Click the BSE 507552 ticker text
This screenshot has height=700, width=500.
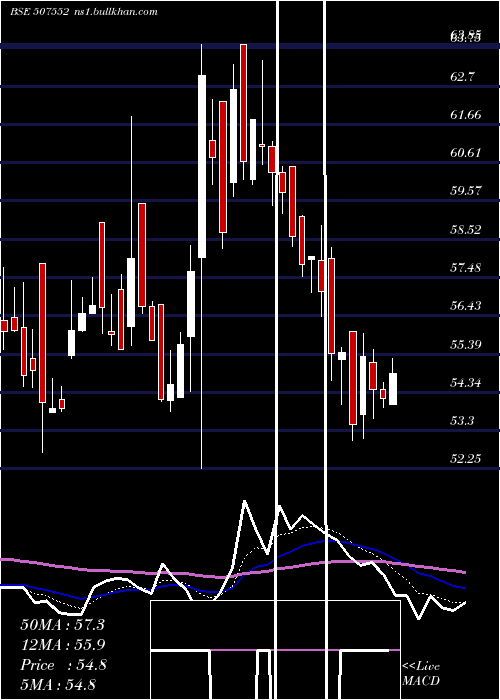tap(39, 12)
